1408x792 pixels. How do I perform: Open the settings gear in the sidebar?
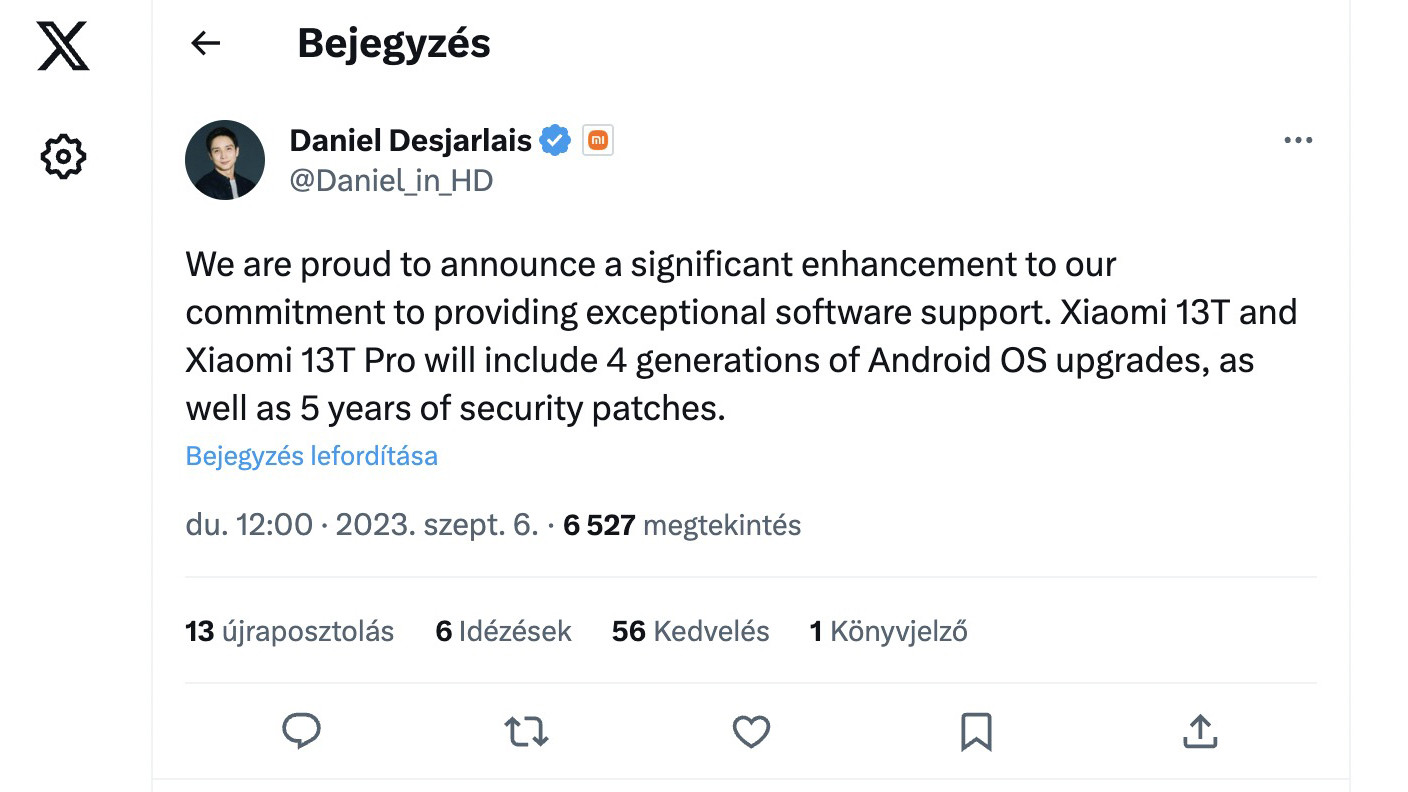click(63, 156)
